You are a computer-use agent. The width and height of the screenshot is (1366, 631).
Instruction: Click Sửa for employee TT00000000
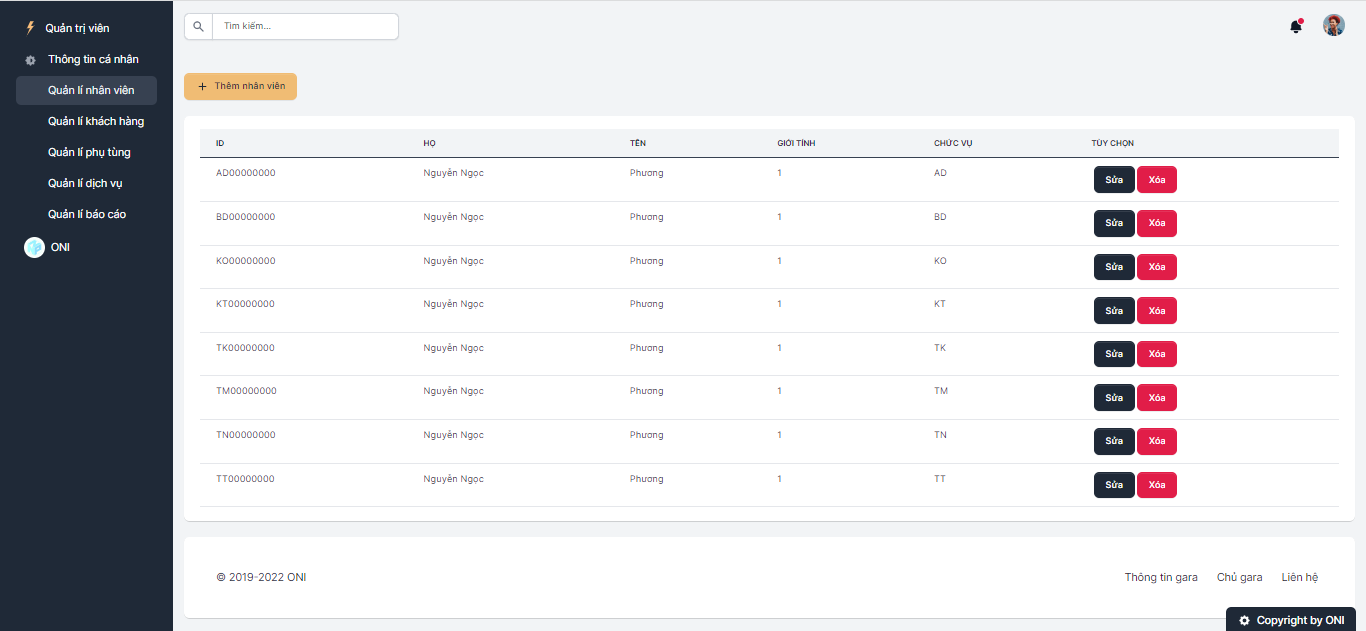click(x=1114, y=485)
